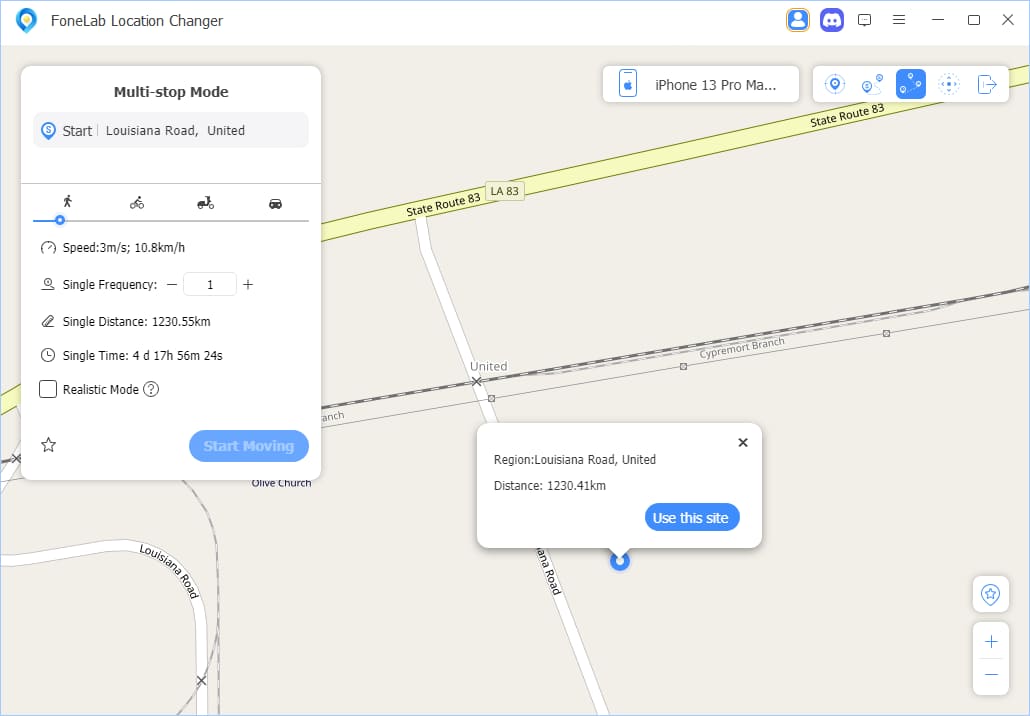Click the FoneLab Location Changer logo
The width and height of the screenshot is (1030, 716).
click(26, 20)
